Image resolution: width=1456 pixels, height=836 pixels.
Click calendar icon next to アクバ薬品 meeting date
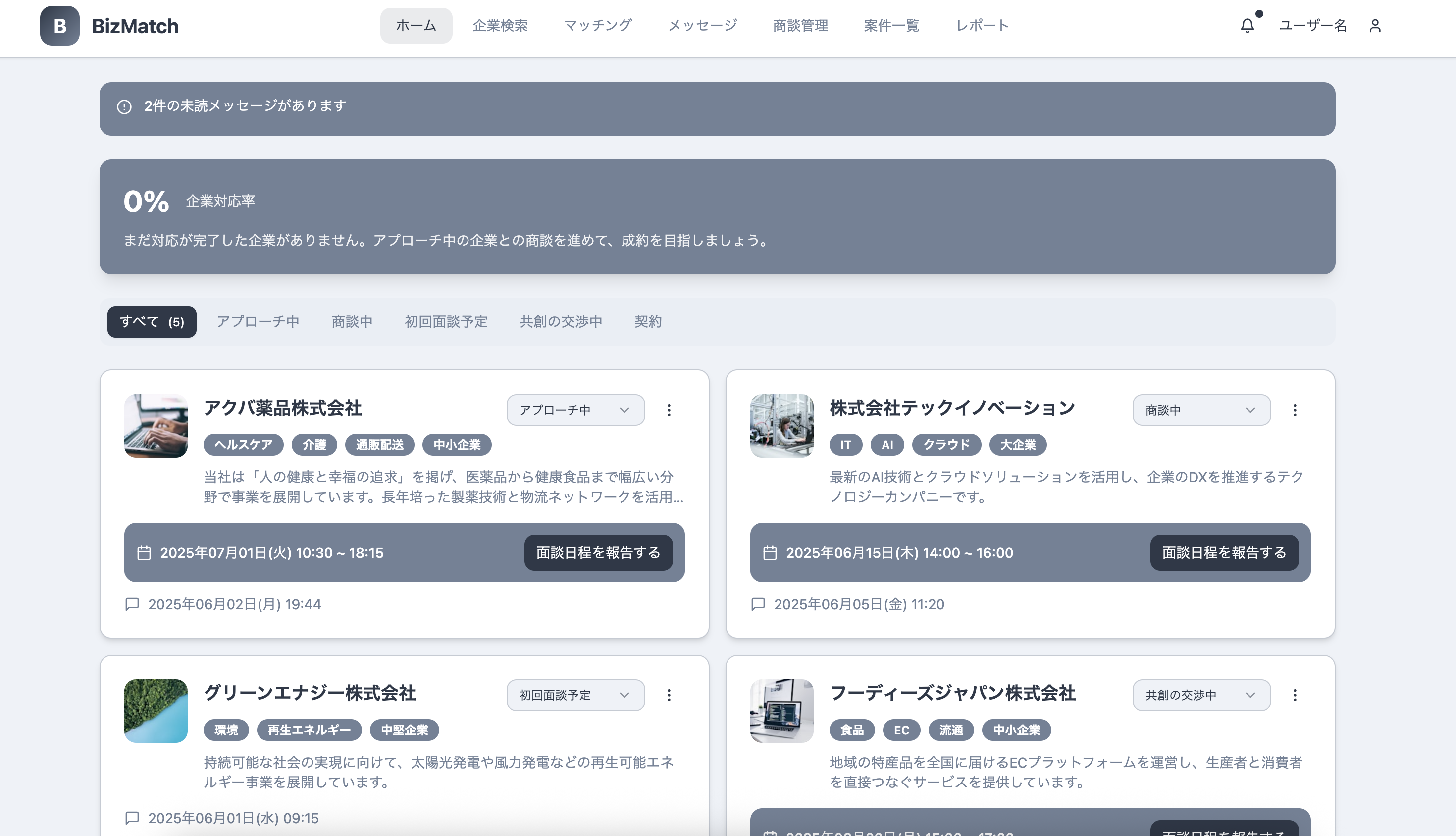pyautogui.click(x=145, y=552)
